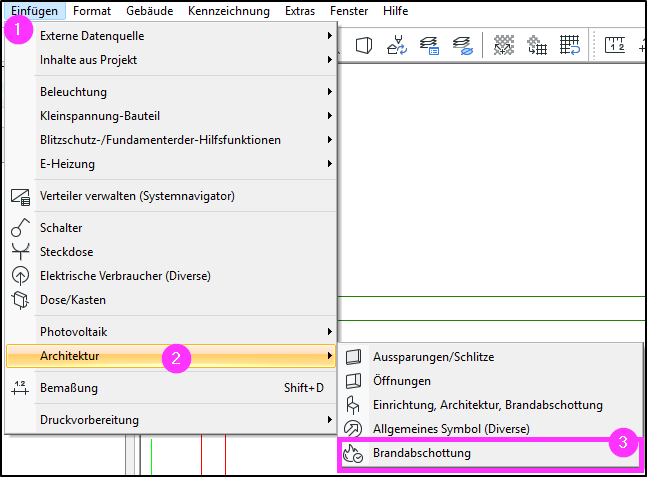This screenshot has height=477, width=647.
Task: Select the highlighted Architektur menu entry
Action: pos(171,356)
